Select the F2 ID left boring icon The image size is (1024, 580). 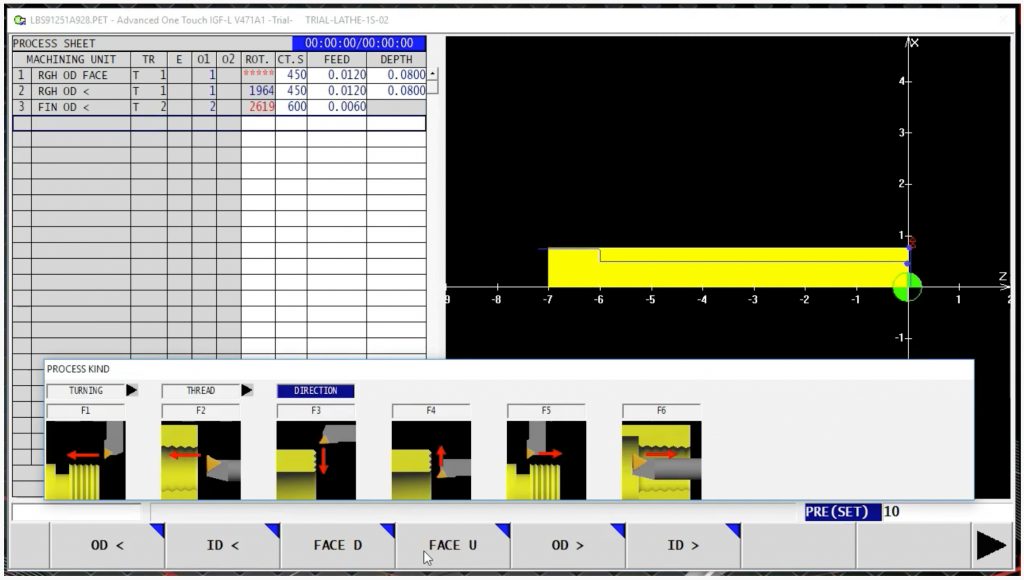(x=200, y=459)
